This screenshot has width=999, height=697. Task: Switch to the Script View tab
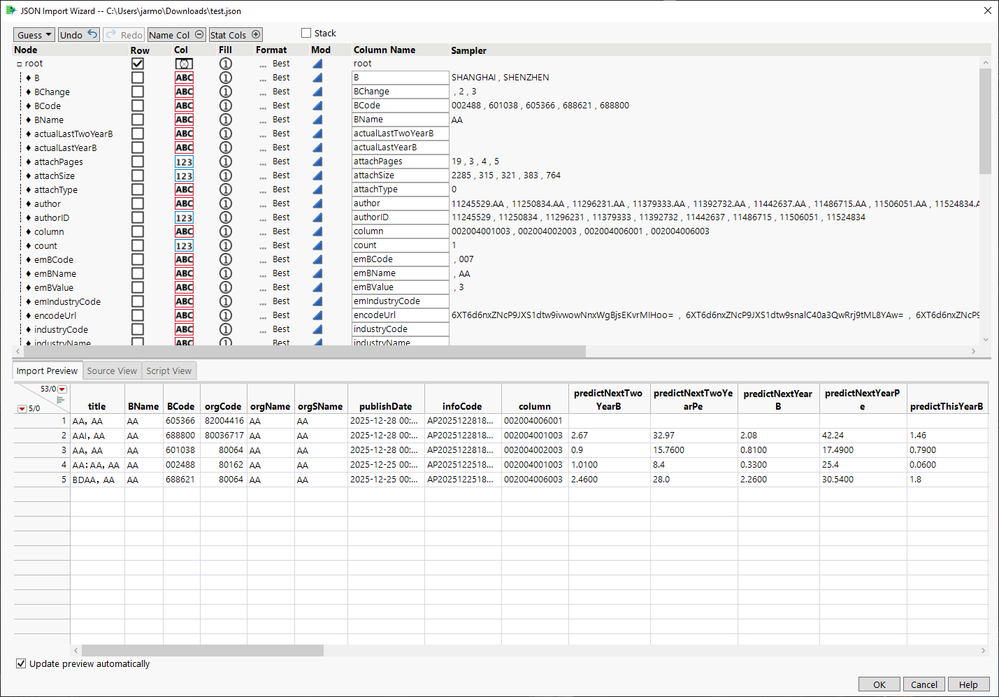click(169, 371)
